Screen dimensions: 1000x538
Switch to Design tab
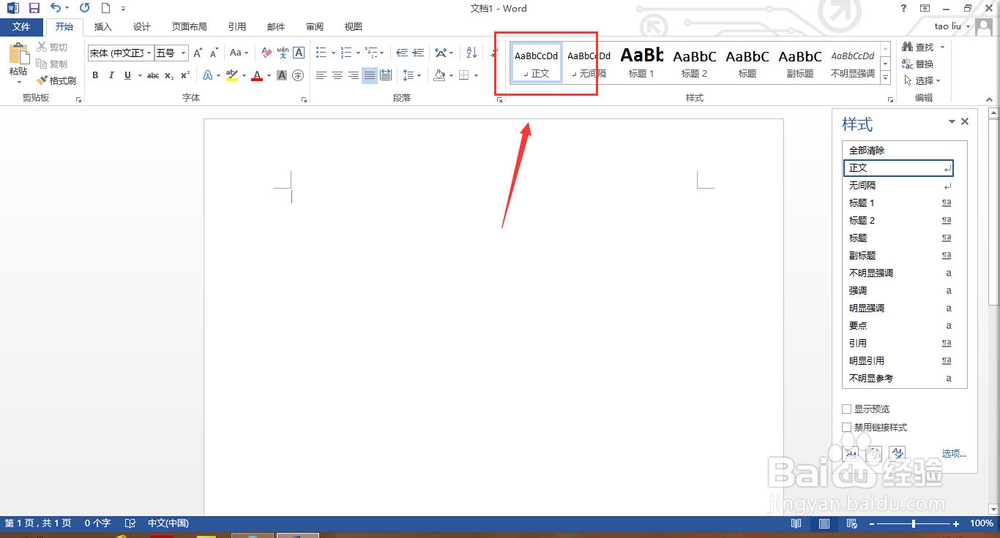pos(142,27)
